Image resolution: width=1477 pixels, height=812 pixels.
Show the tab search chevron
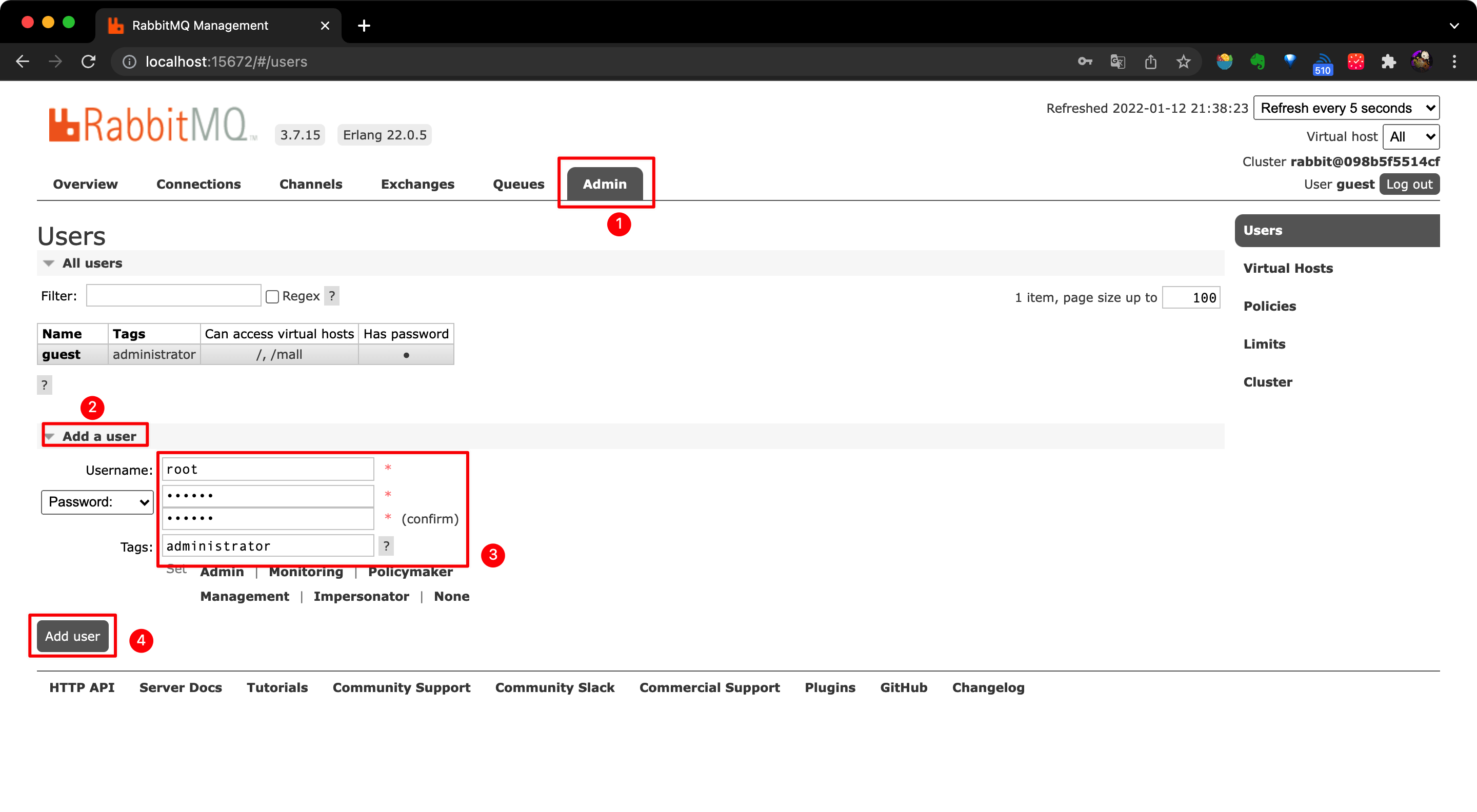coord(1454,25)
